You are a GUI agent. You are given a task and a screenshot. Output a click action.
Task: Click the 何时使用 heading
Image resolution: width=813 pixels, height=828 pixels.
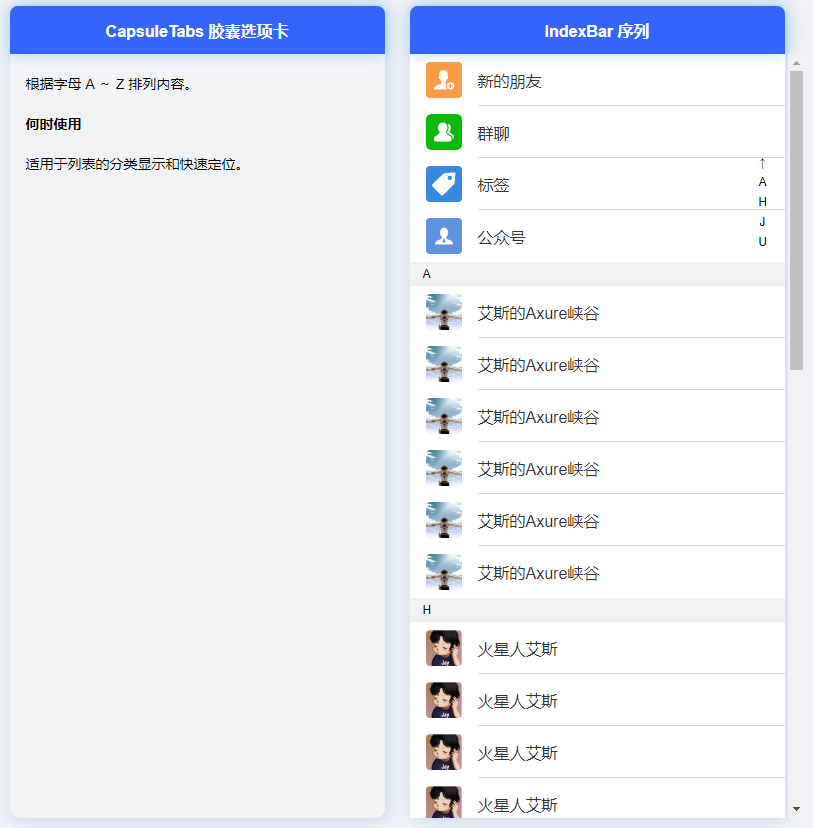[x=53, y=124]
